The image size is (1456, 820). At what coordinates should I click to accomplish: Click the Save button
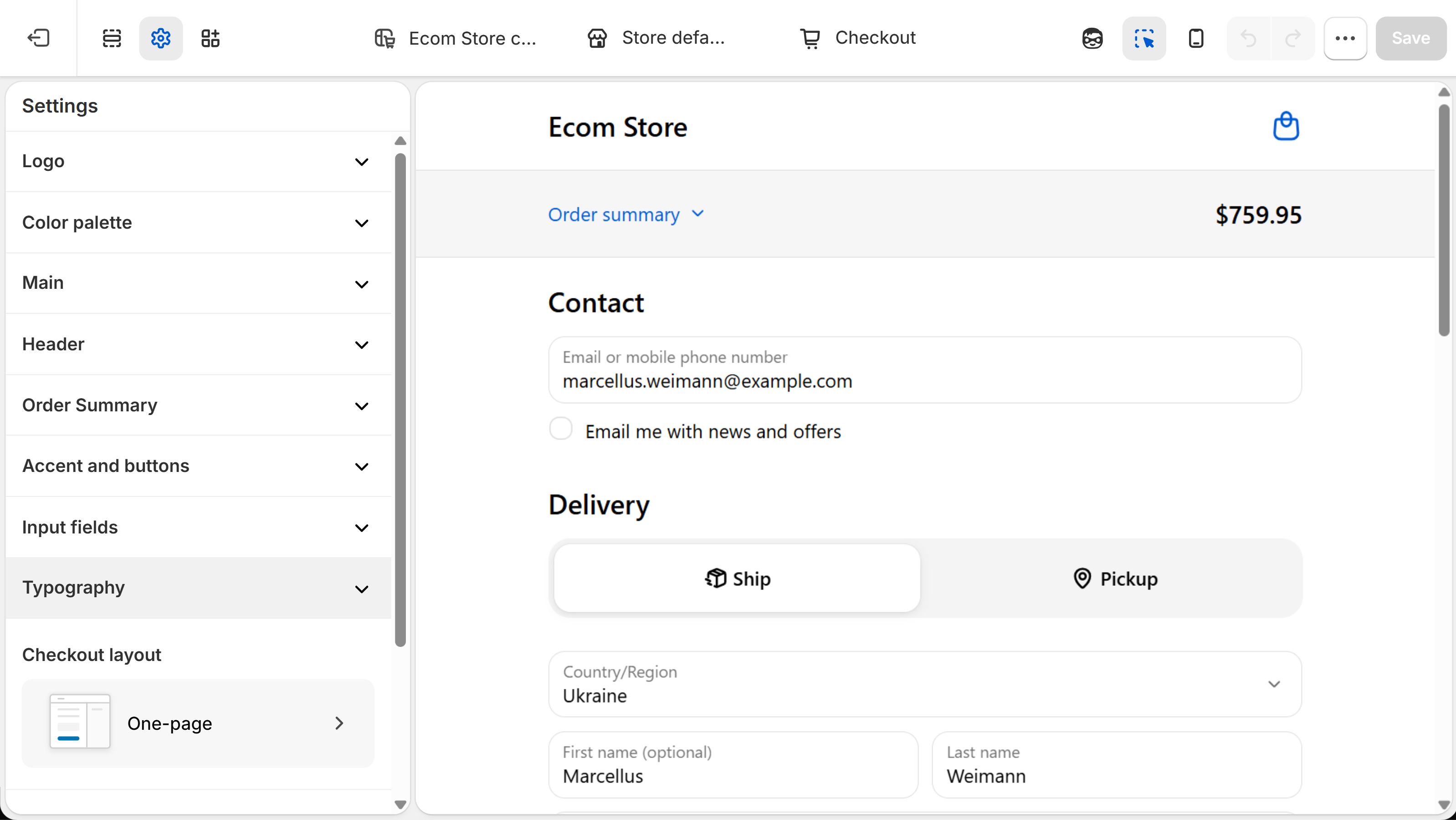point(1411,38)
